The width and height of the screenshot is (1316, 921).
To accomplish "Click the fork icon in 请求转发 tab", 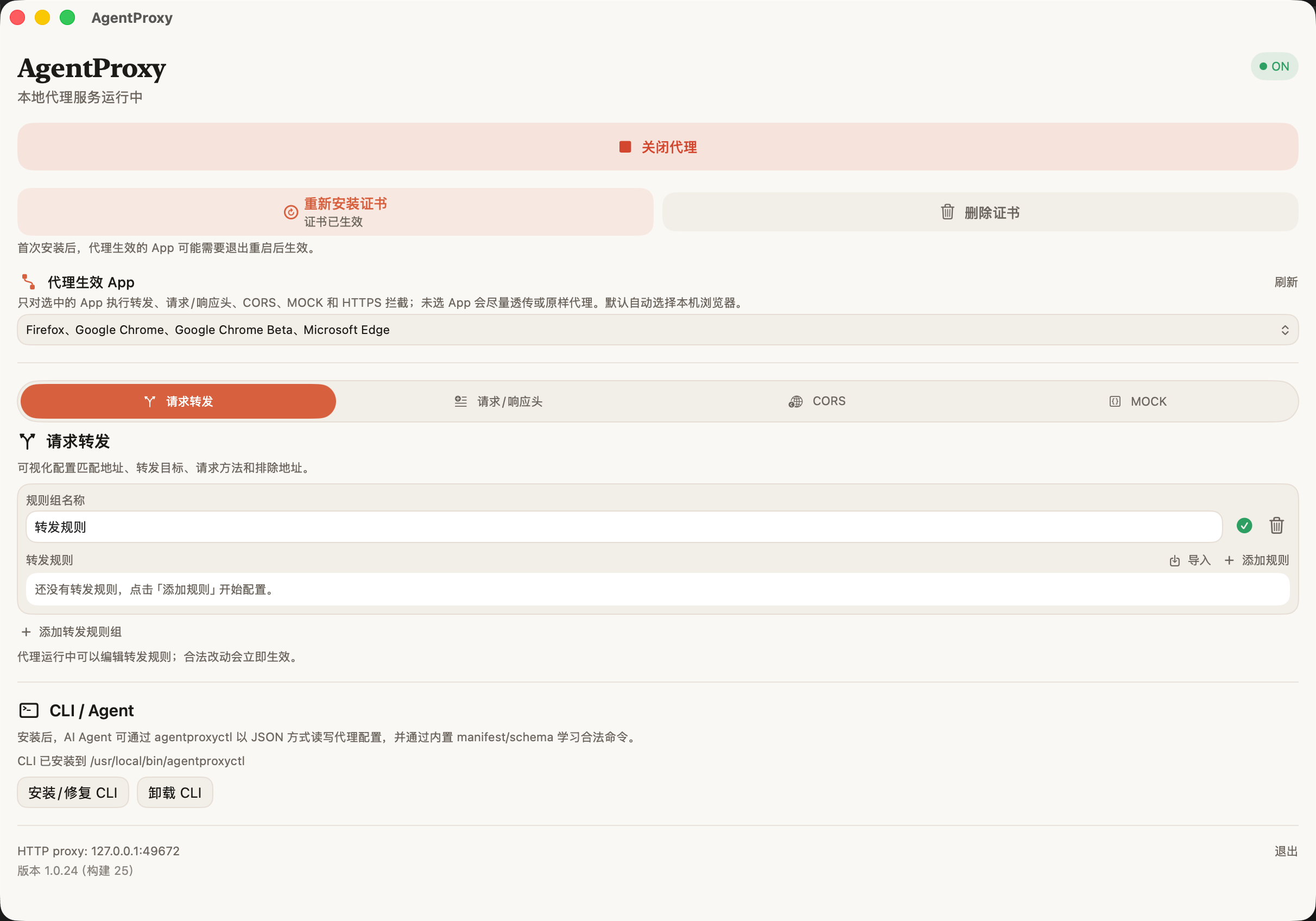I will [x=150, y=401].
